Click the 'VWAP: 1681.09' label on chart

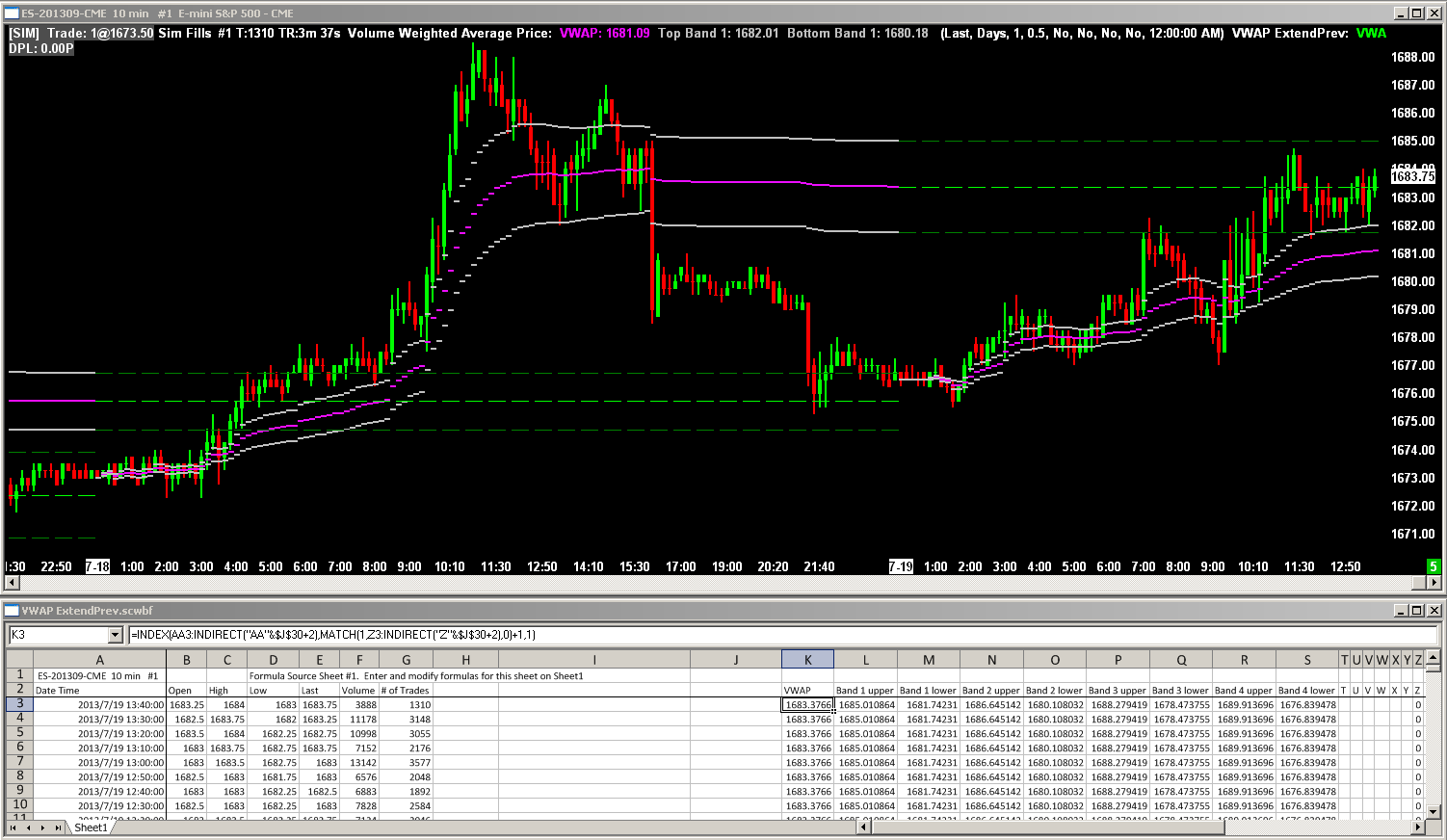(604, 33)
